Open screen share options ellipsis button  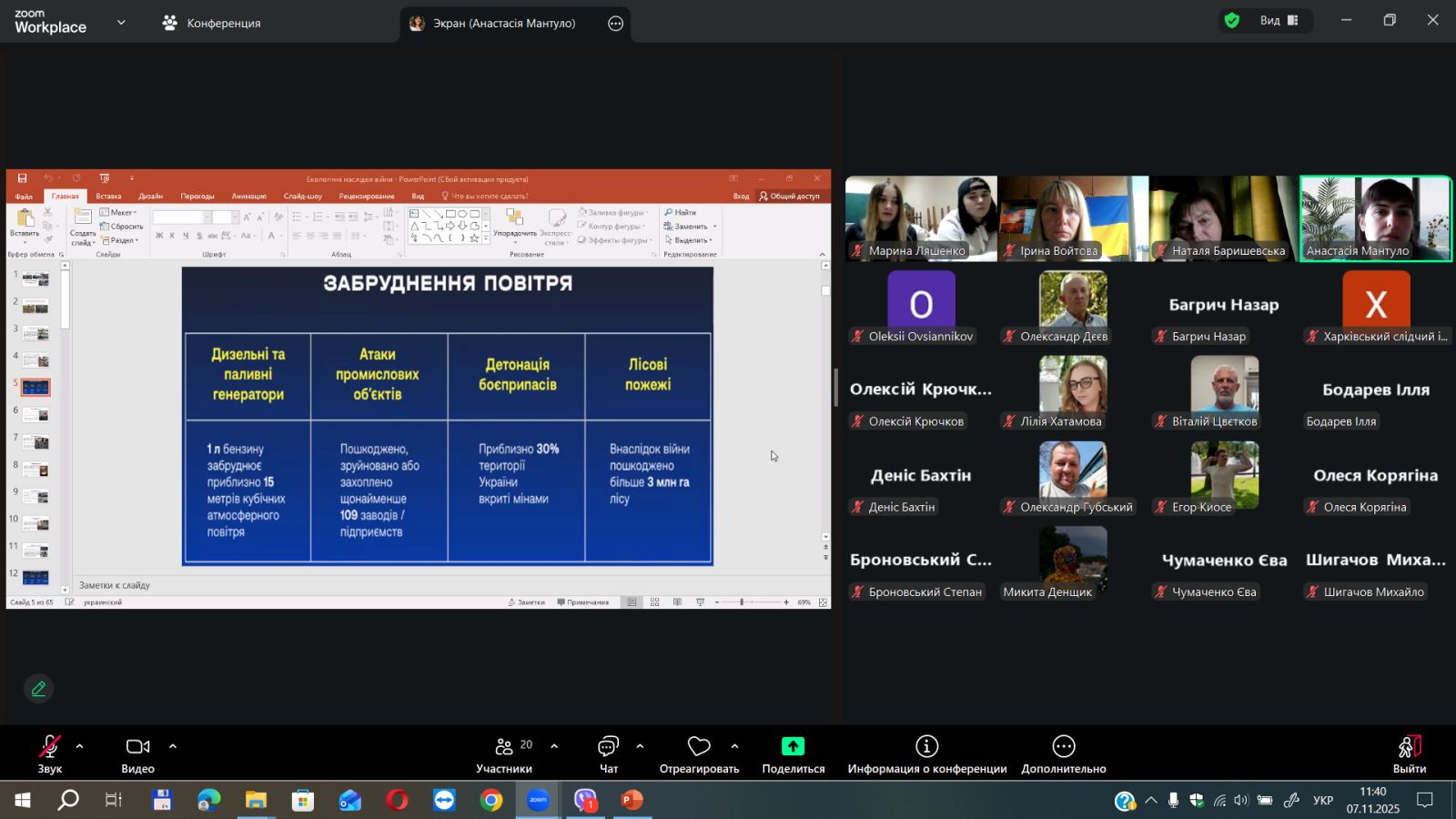616,24
